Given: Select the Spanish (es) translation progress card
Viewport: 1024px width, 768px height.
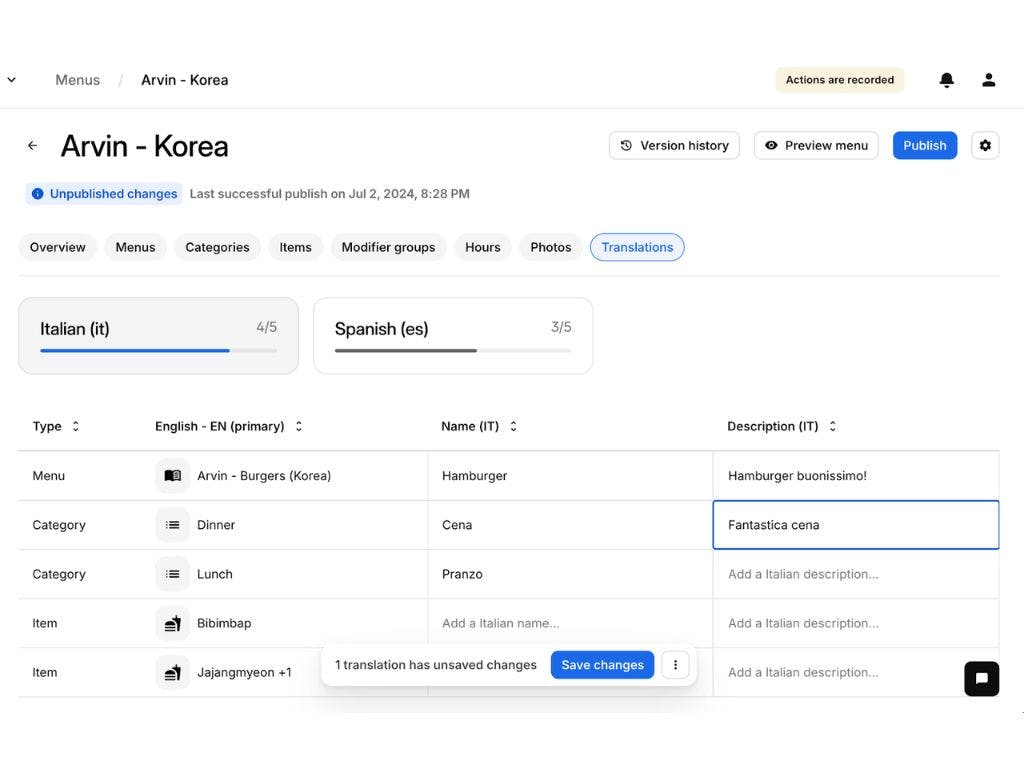Looking at the screenshot, I should (453, 336).
